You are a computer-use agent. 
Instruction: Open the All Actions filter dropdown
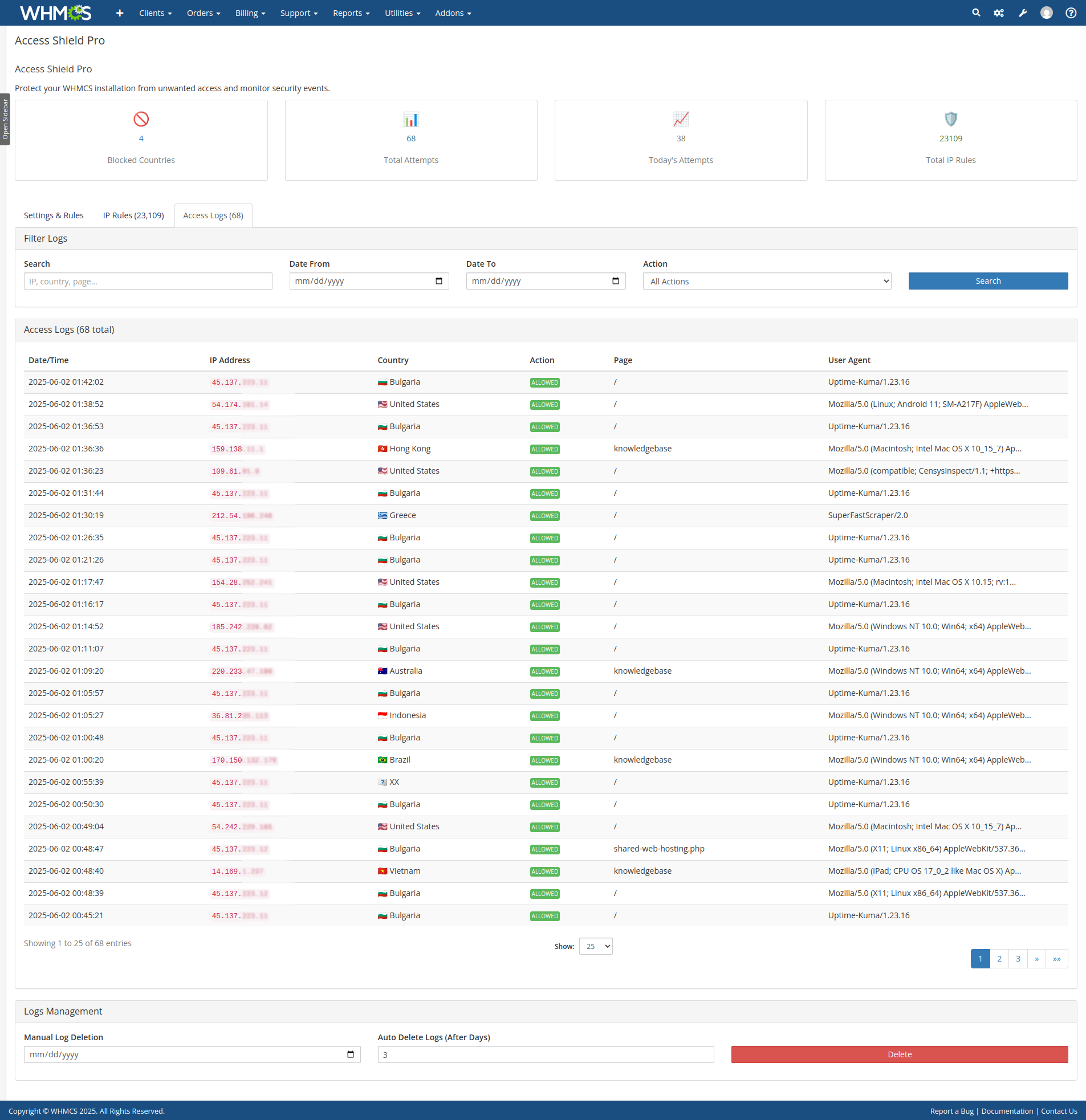click(x=767, y=281)
